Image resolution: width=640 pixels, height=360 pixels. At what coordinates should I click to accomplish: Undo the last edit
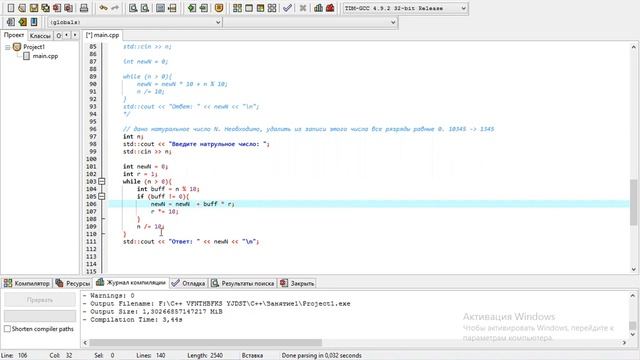coord(103,8)
